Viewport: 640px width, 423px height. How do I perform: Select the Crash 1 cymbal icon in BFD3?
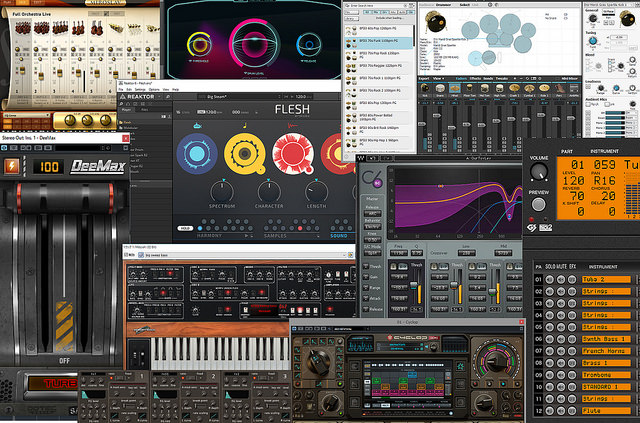tap(514, 87)
